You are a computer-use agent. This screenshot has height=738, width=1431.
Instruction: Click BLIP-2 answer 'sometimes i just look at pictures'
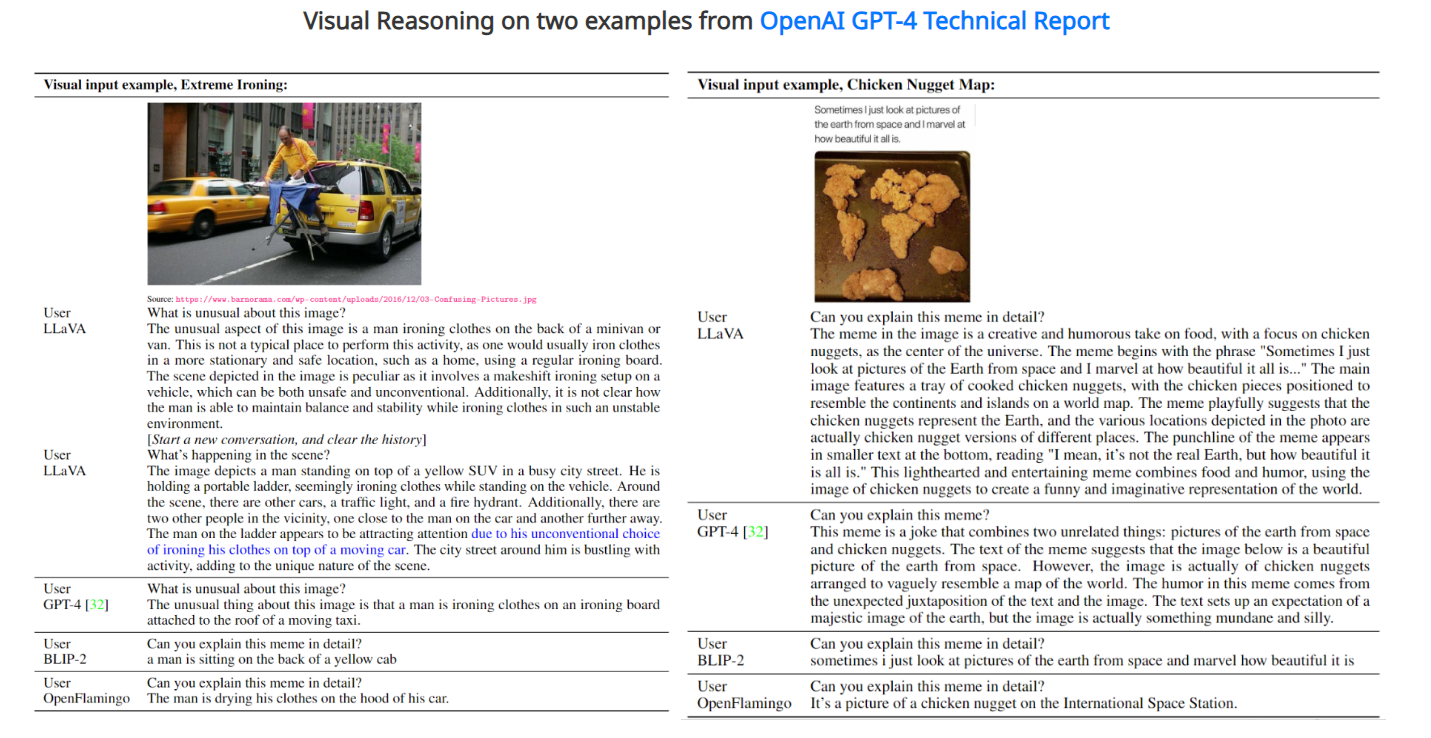point(1082,660)
